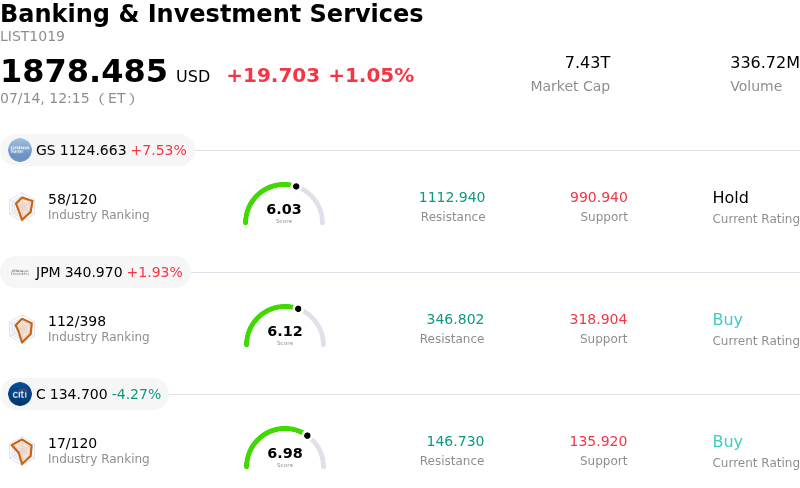
Task: Click the Banking & Investment Services title
Action: pyautogui.click(x=212, y=13)
